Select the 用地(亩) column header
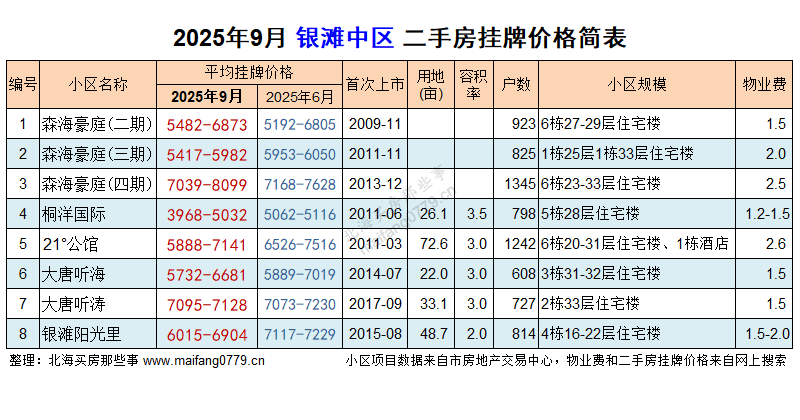800x420 pixels. pos(431,84)
